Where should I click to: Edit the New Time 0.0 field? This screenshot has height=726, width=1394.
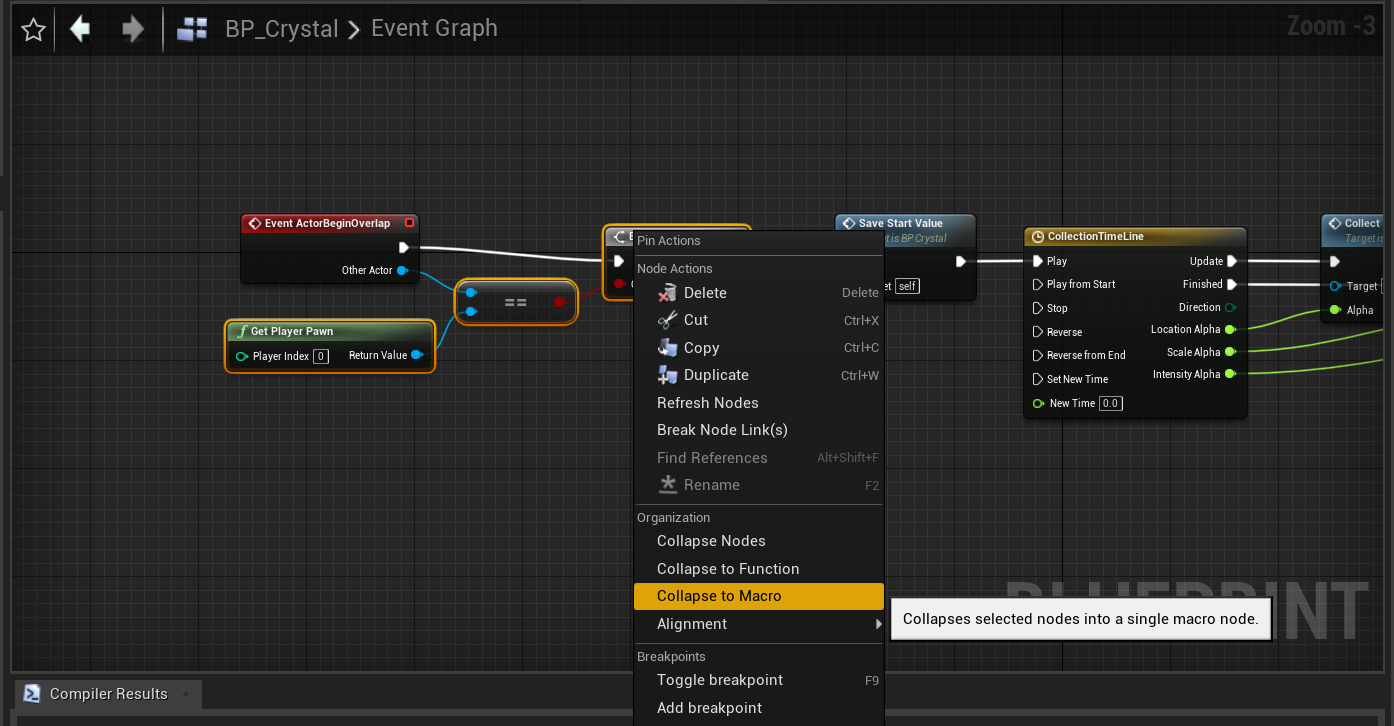coord(1111,403)
